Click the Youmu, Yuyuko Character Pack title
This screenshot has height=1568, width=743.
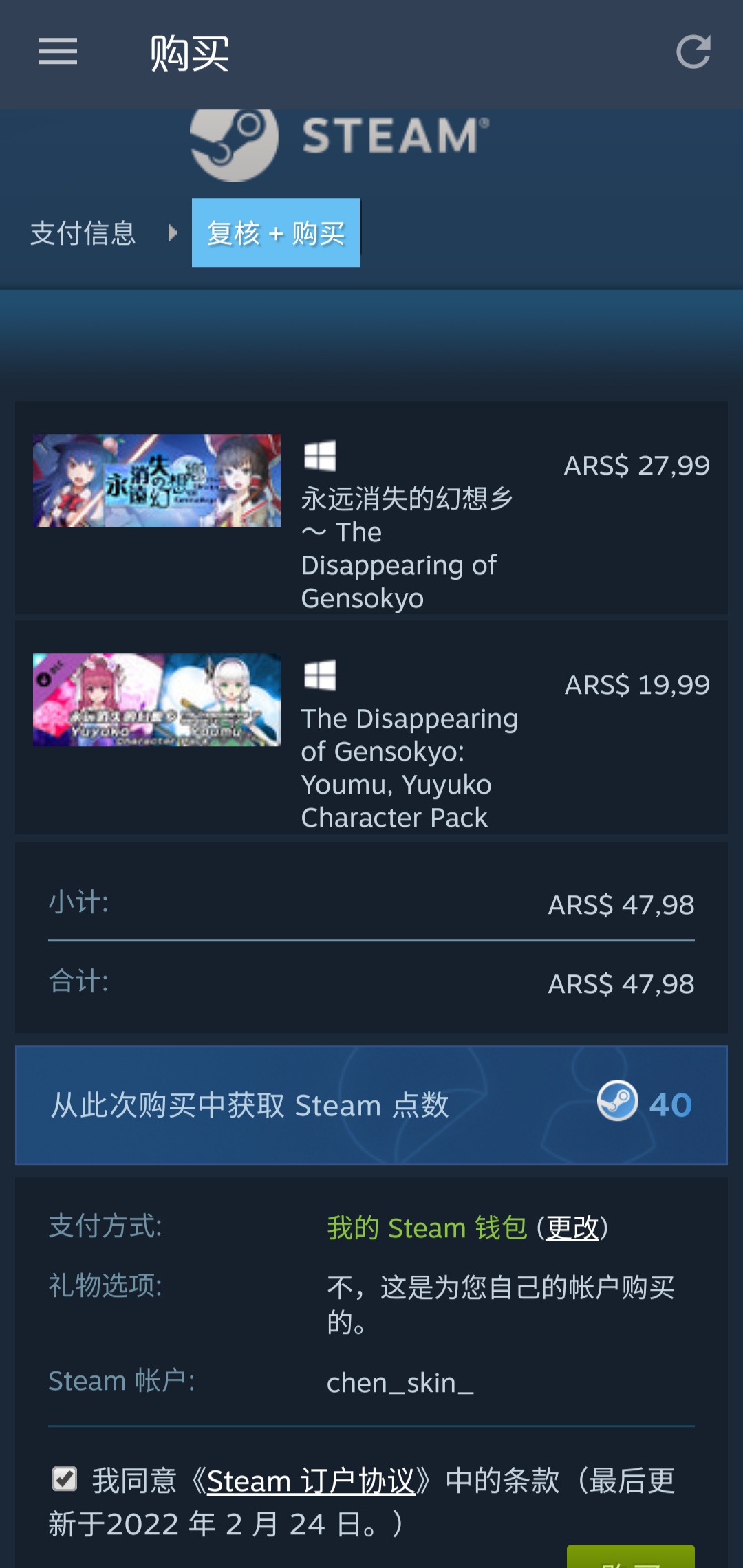click(409, 768)
